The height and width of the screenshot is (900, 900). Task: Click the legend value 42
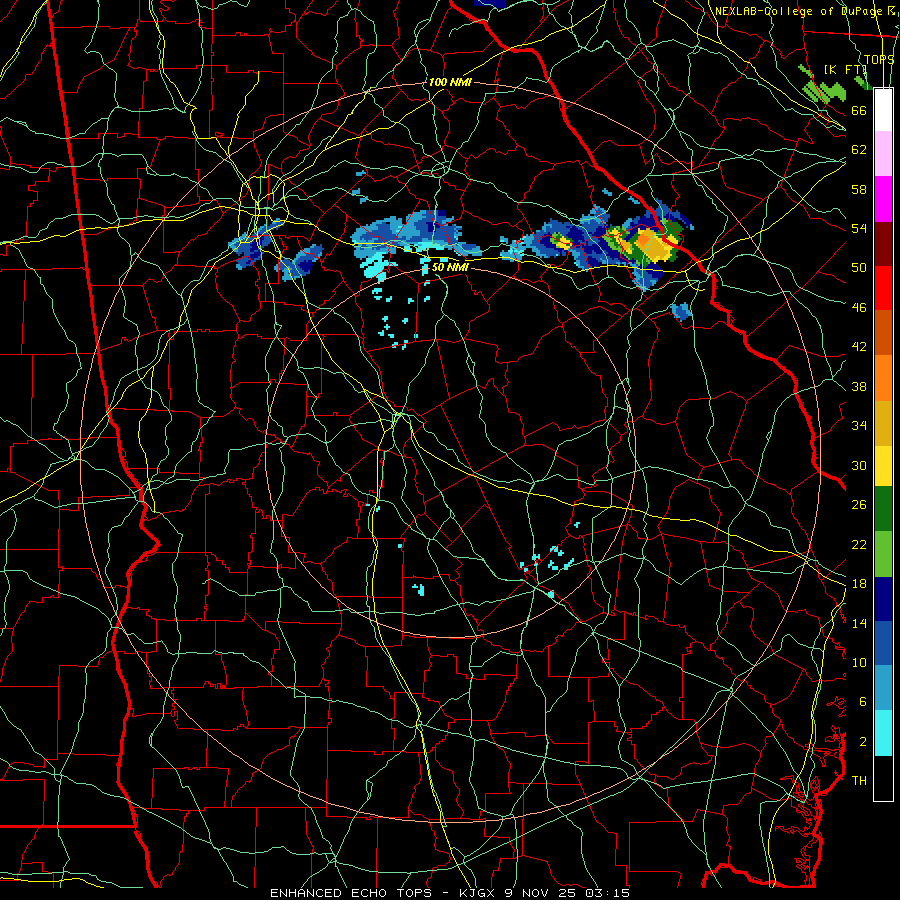click(x=859, y=347)
